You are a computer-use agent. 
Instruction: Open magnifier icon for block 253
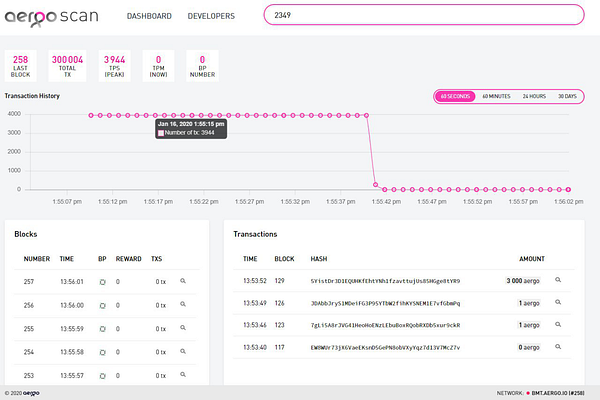click(x=183, y=375)
